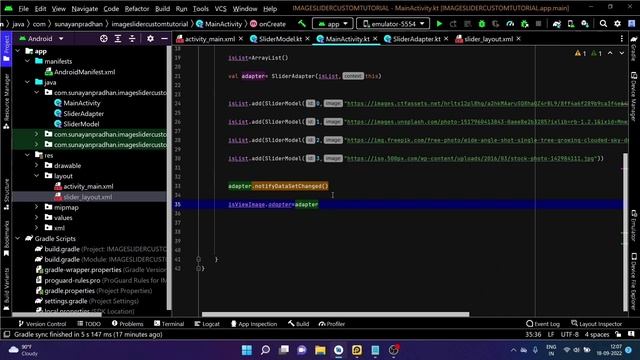Open Device File Explorer side panel

[x=634, y=281]
